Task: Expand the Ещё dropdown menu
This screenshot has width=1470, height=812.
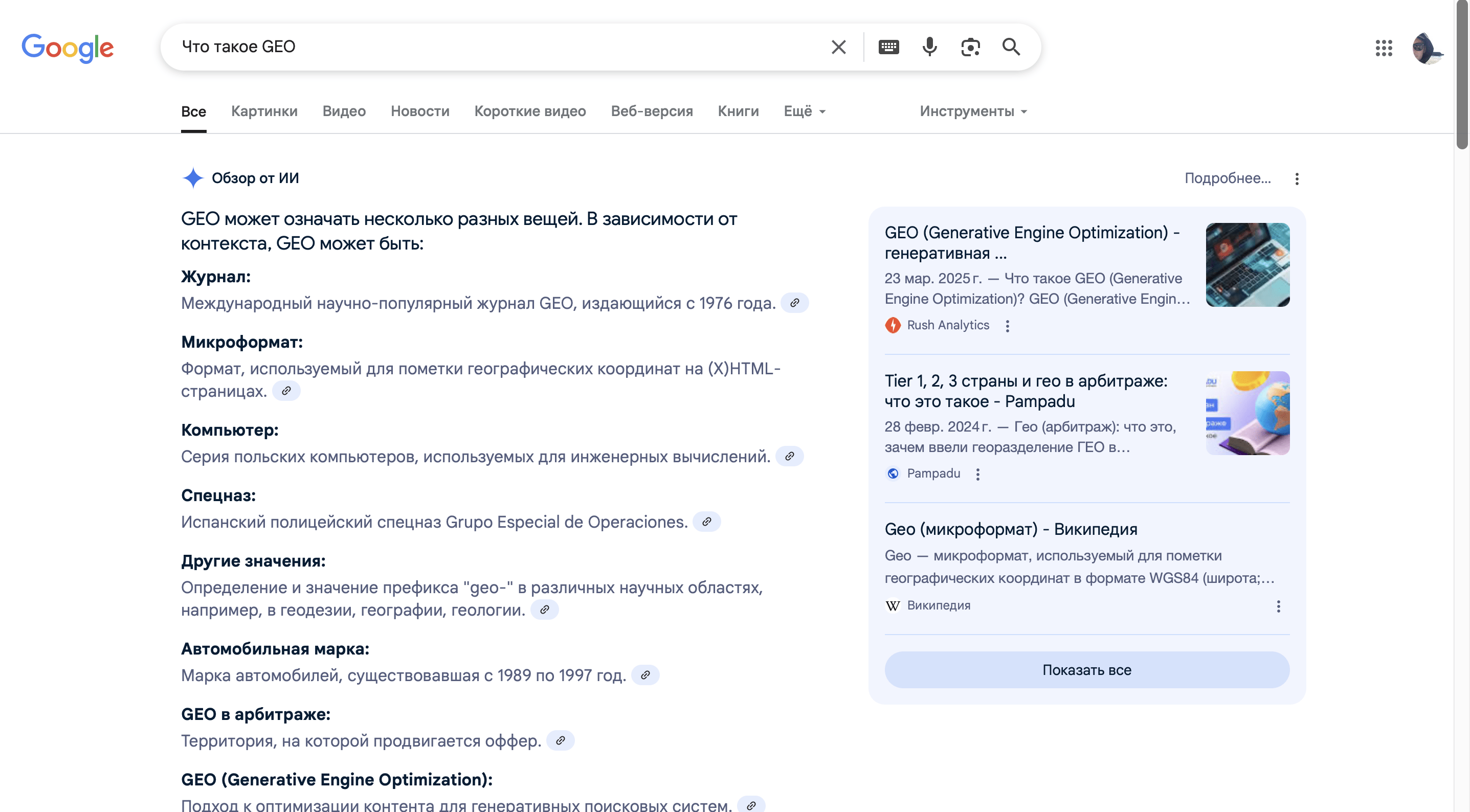Action: [804, 111]
